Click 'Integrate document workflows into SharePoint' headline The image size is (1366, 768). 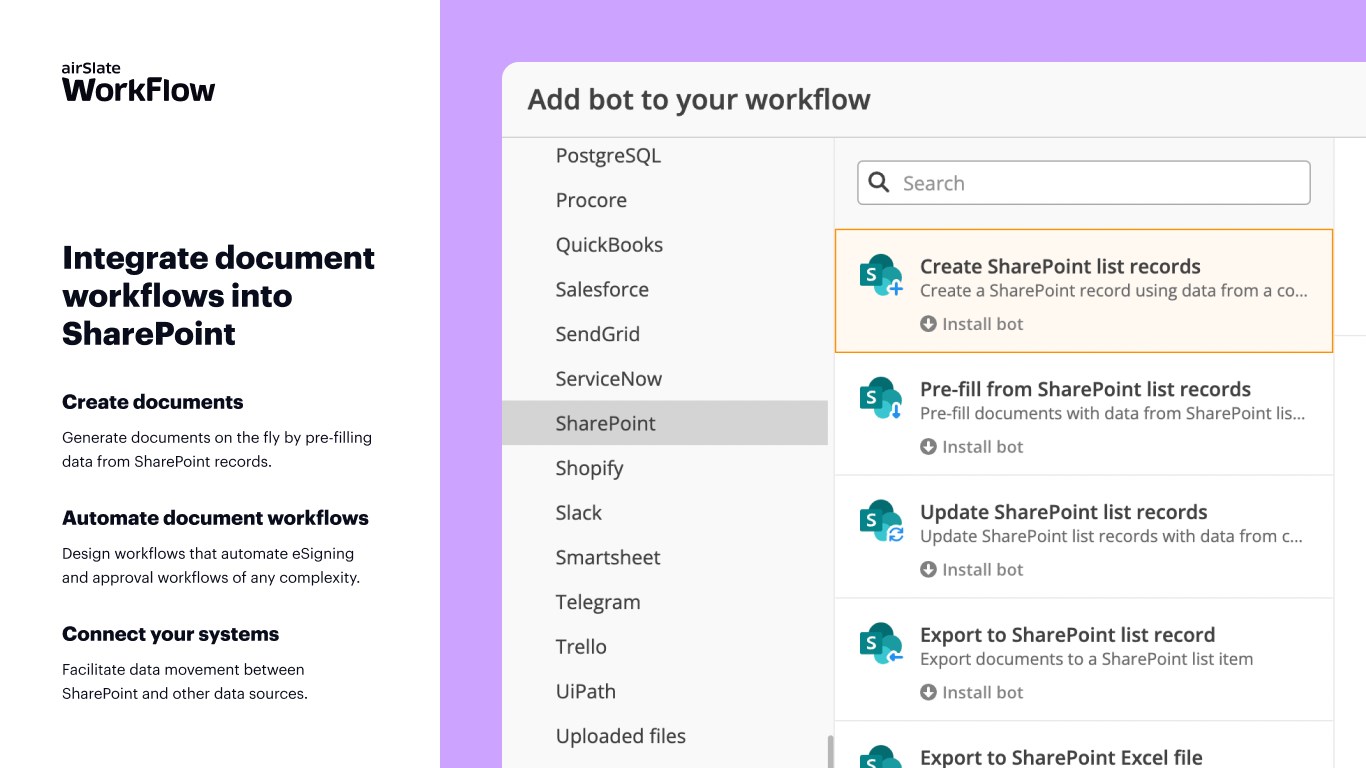[x=218, y=295]
